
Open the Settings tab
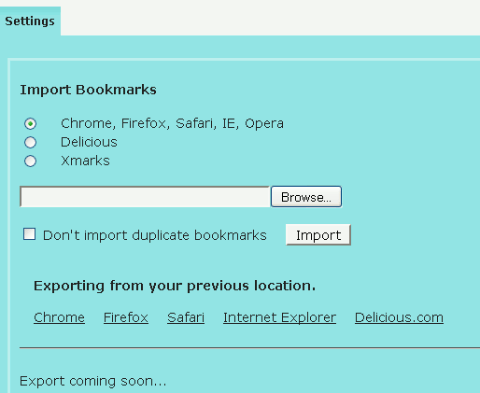[30, 21]
